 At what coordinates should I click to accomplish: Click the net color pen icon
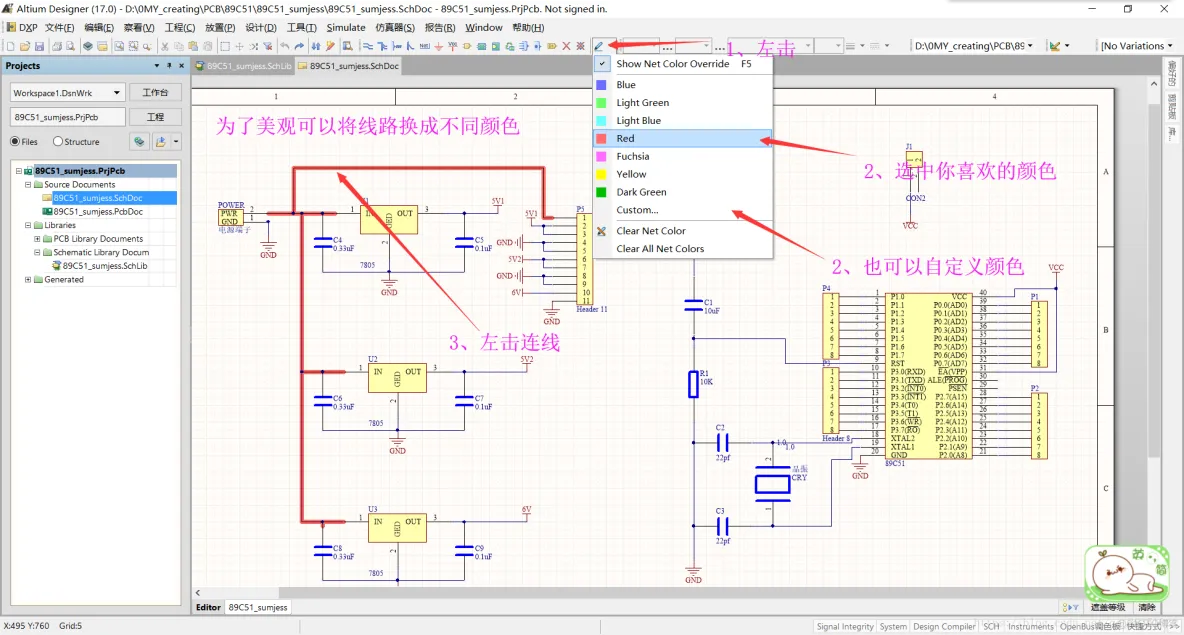[598, 46]
